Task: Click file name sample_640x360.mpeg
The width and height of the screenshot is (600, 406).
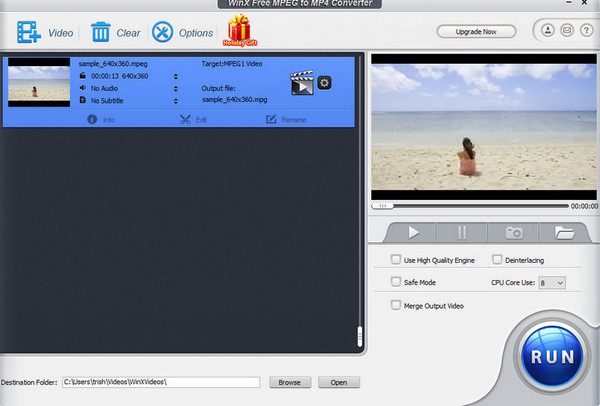Action: pyautogui.click(x=113, y=64)
